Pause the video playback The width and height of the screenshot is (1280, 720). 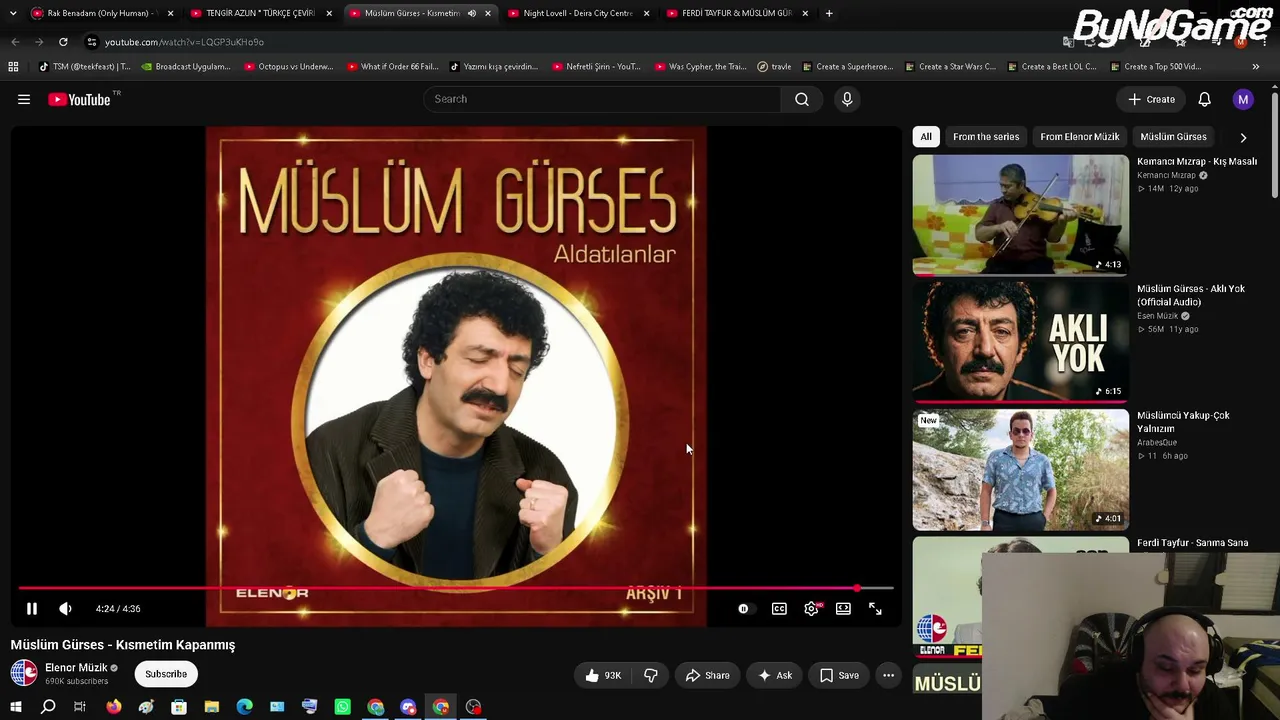(31, 608)
